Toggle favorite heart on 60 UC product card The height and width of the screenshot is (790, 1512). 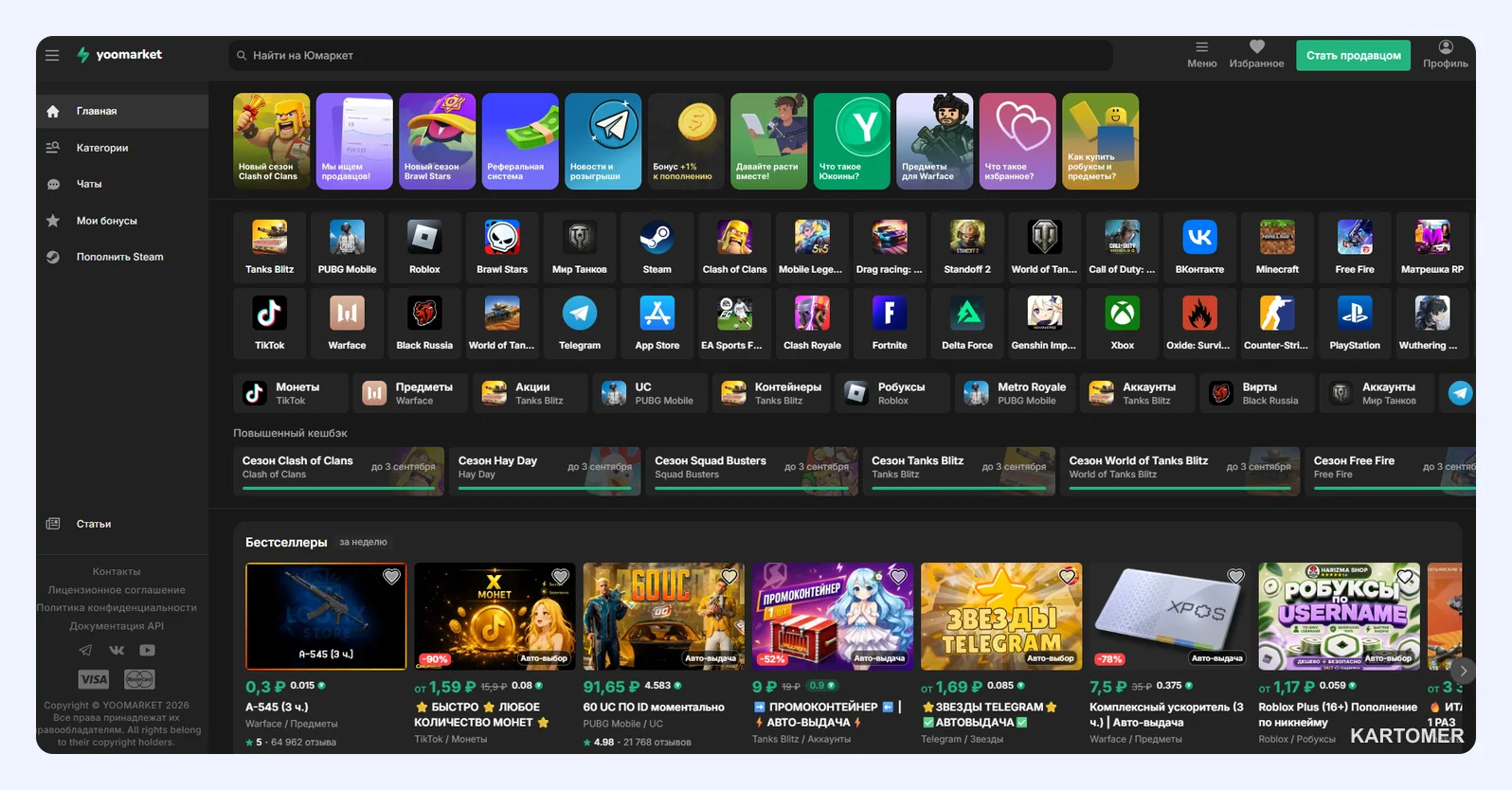729,576
